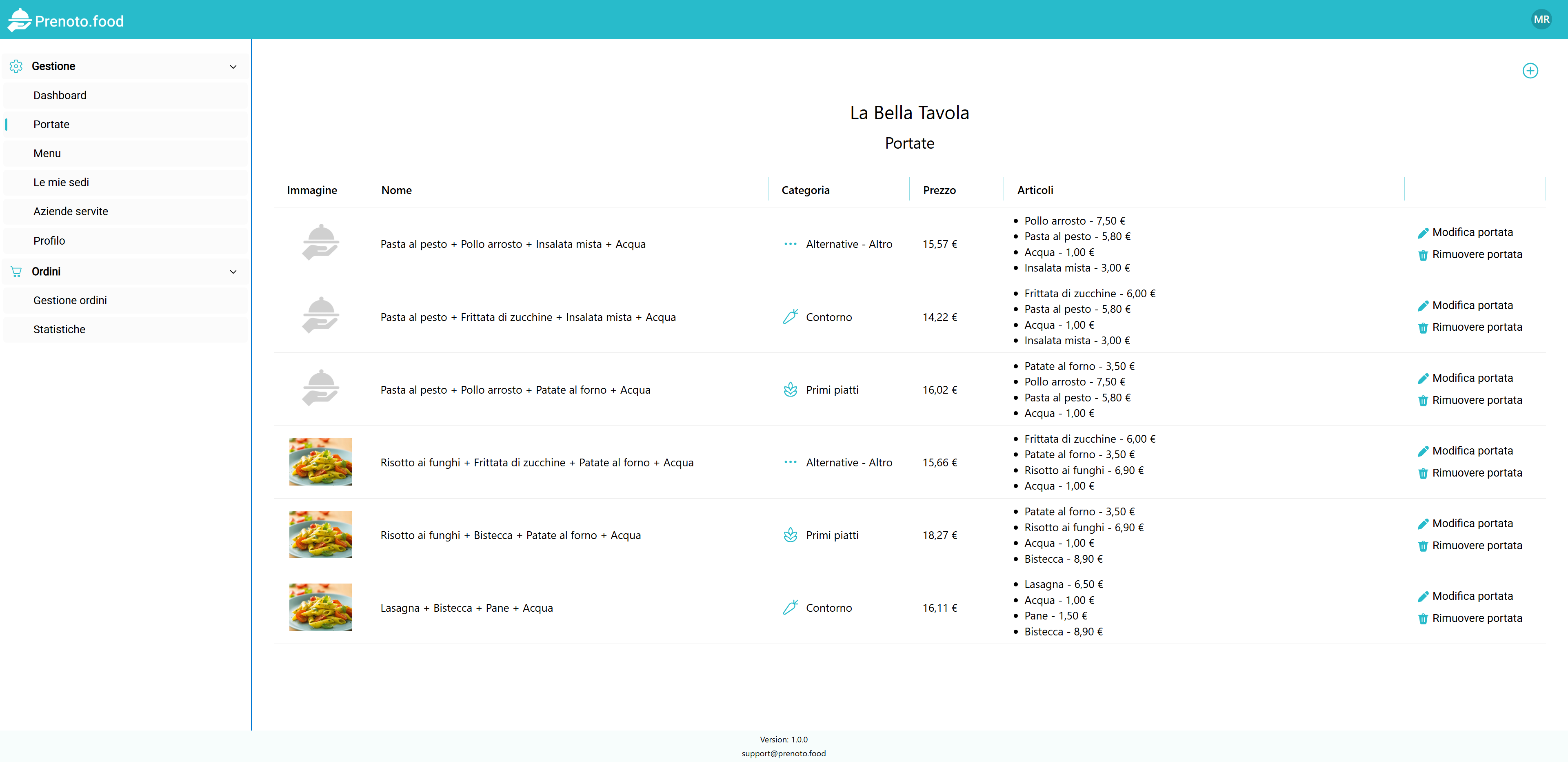The height and width of the screenshot is (762, 1568).
Task: Click the Gestione gear icon
Action: 16,67
